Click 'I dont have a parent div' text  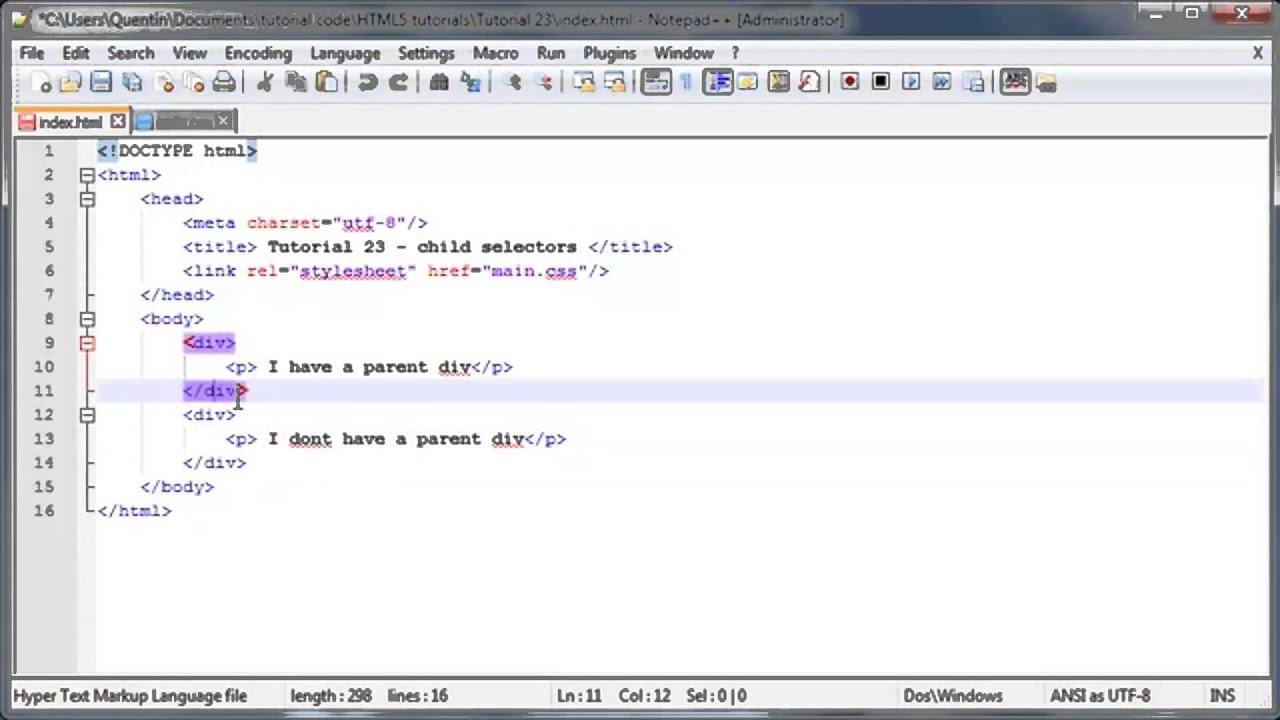coord(396,439)
